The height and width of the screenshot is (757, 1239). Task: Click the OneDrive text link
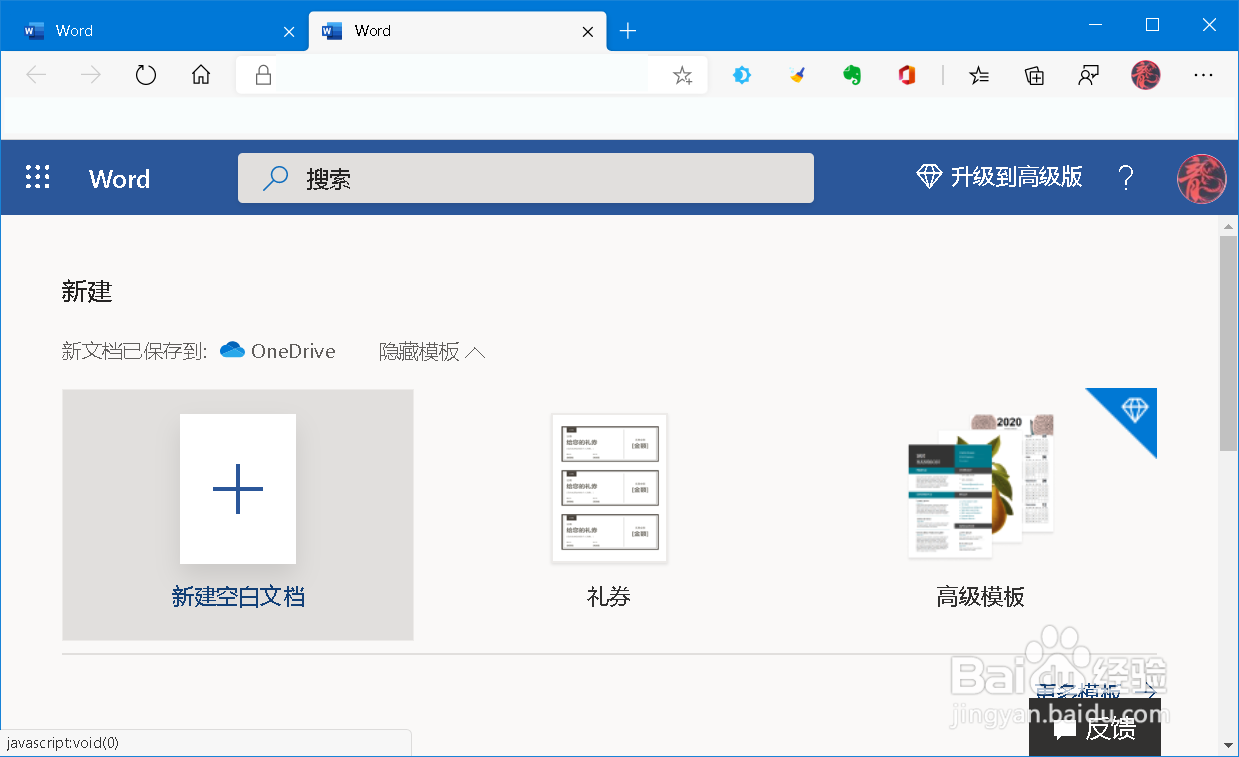(293, 351)
